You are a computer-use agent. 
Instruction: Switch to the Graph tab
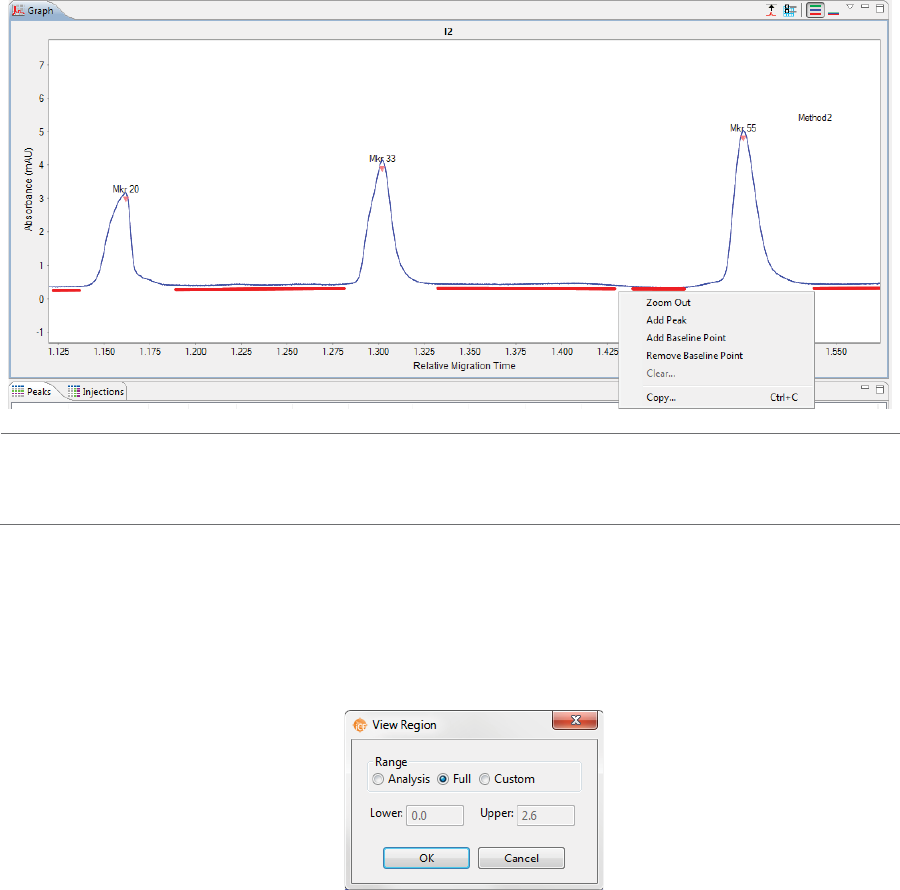pos(33,11)
